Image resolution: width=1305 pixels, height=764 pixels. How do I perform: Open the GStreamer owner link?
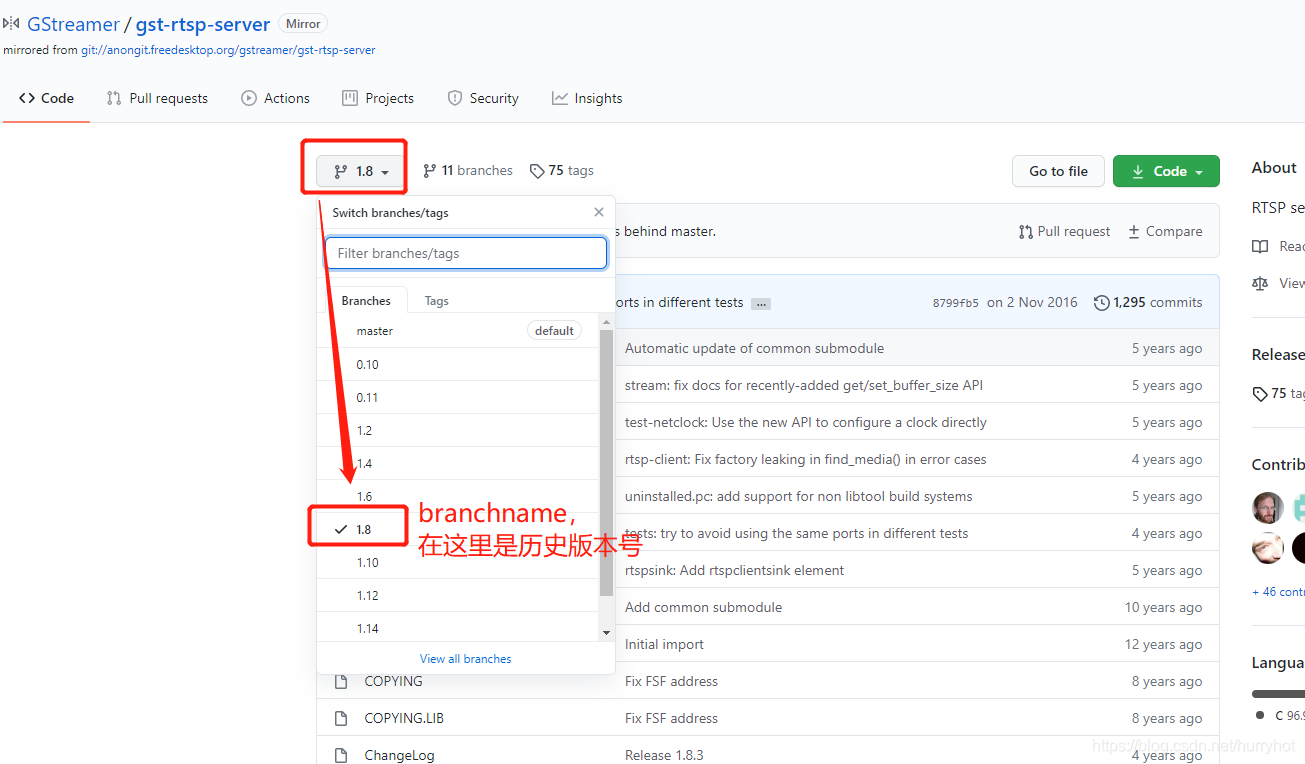coord(73,24)
